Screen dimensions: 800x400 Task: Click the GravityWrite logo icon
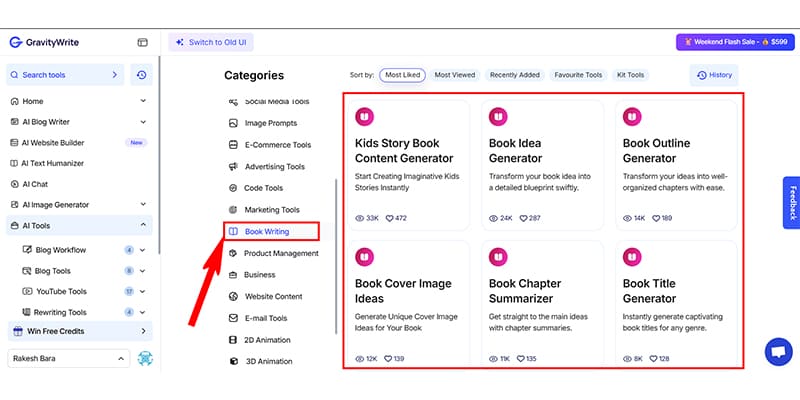click(x=16, y=42)
